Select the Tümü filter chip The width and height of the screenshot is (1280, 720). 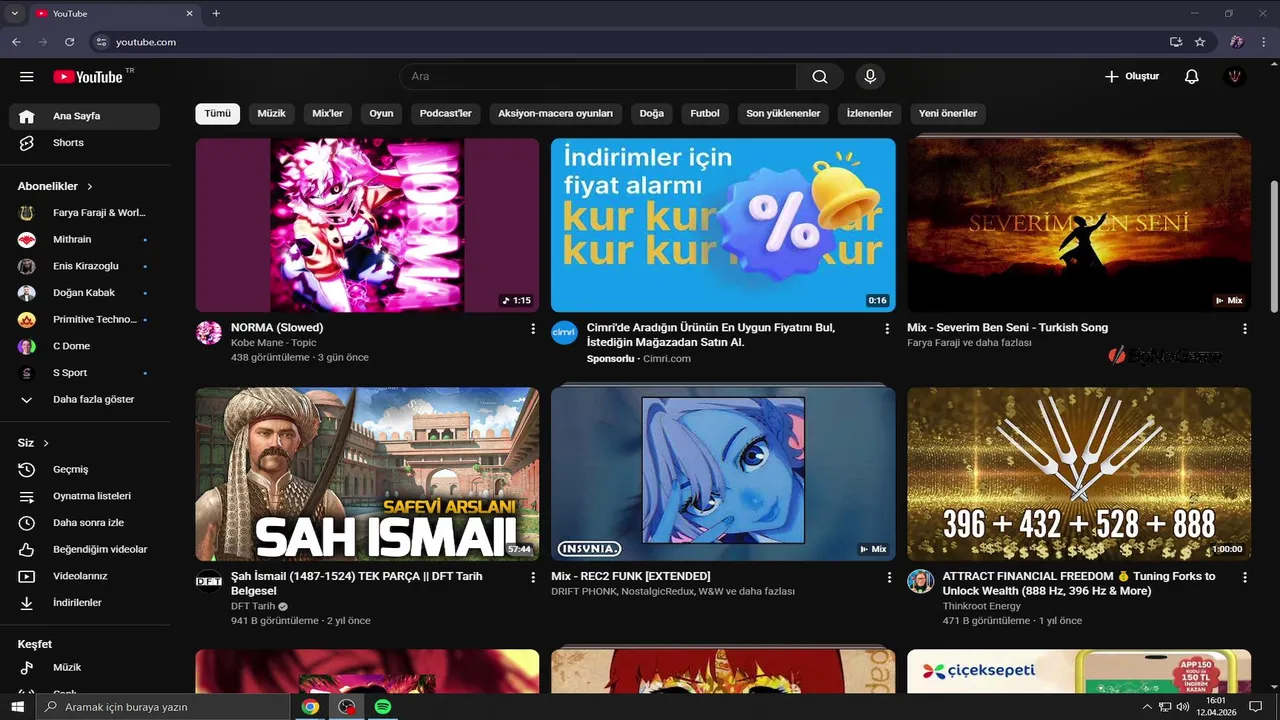click(x=217, y=114)
